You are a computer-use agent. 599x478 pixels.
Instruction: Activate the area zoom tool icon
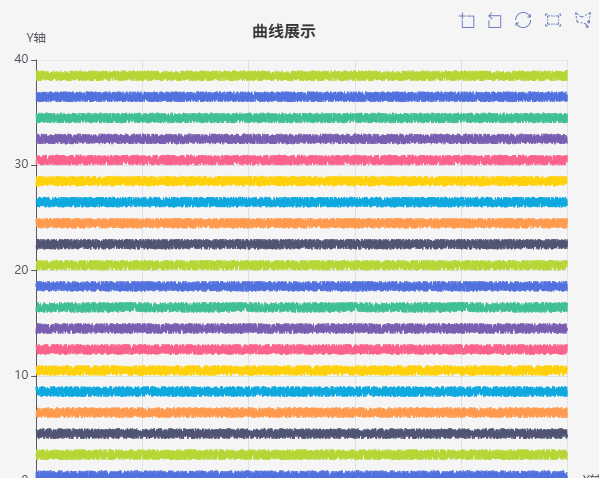pos(467,20)
